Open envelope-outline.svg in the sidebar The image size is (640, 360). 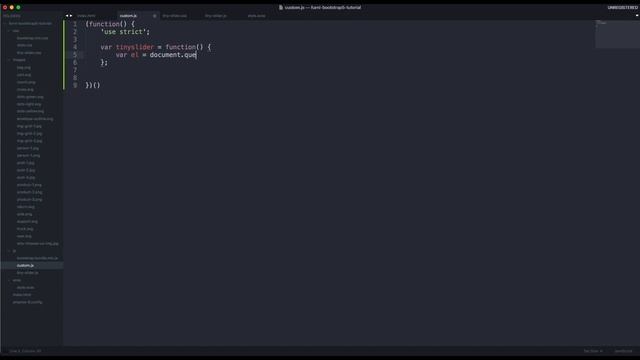pyautogui.click(x=35, y=119)
